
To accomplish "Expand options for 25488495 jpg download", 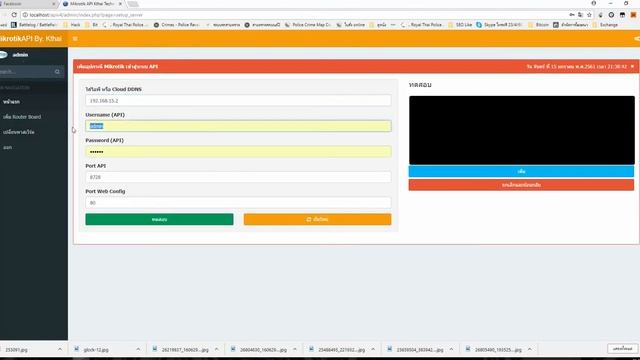I will (x=373, y=349).
